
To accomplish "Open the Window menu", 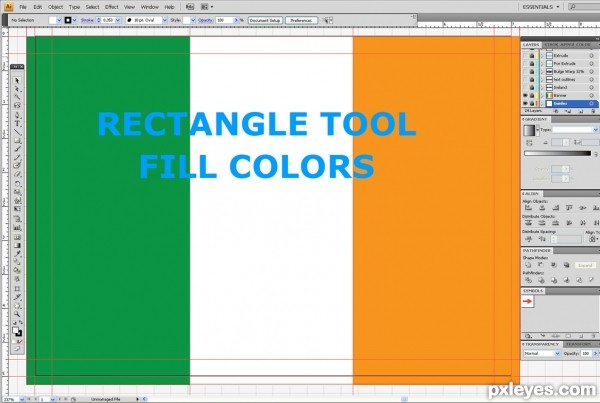I will pos(150,7).
